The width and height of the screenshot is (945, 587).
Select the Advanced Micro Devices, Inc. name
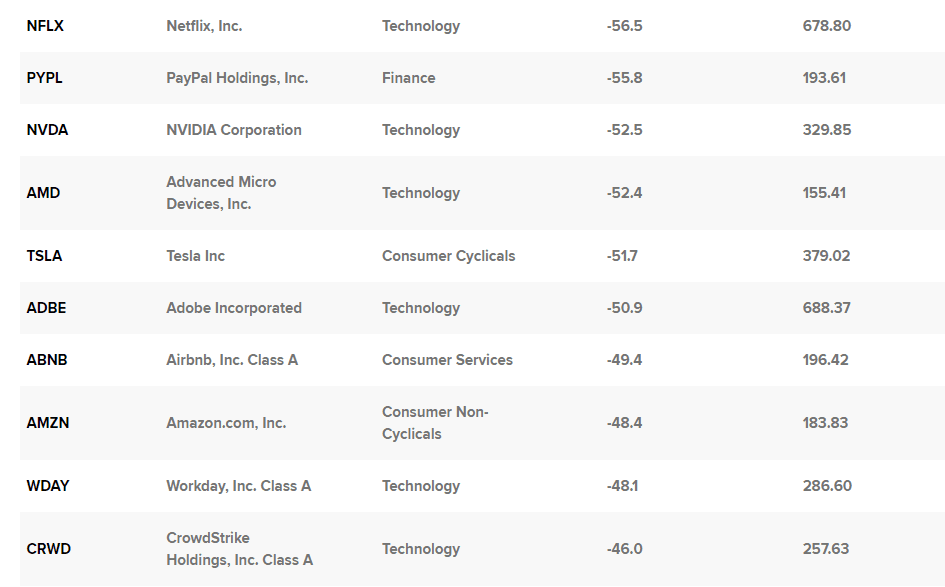(221, 193)
